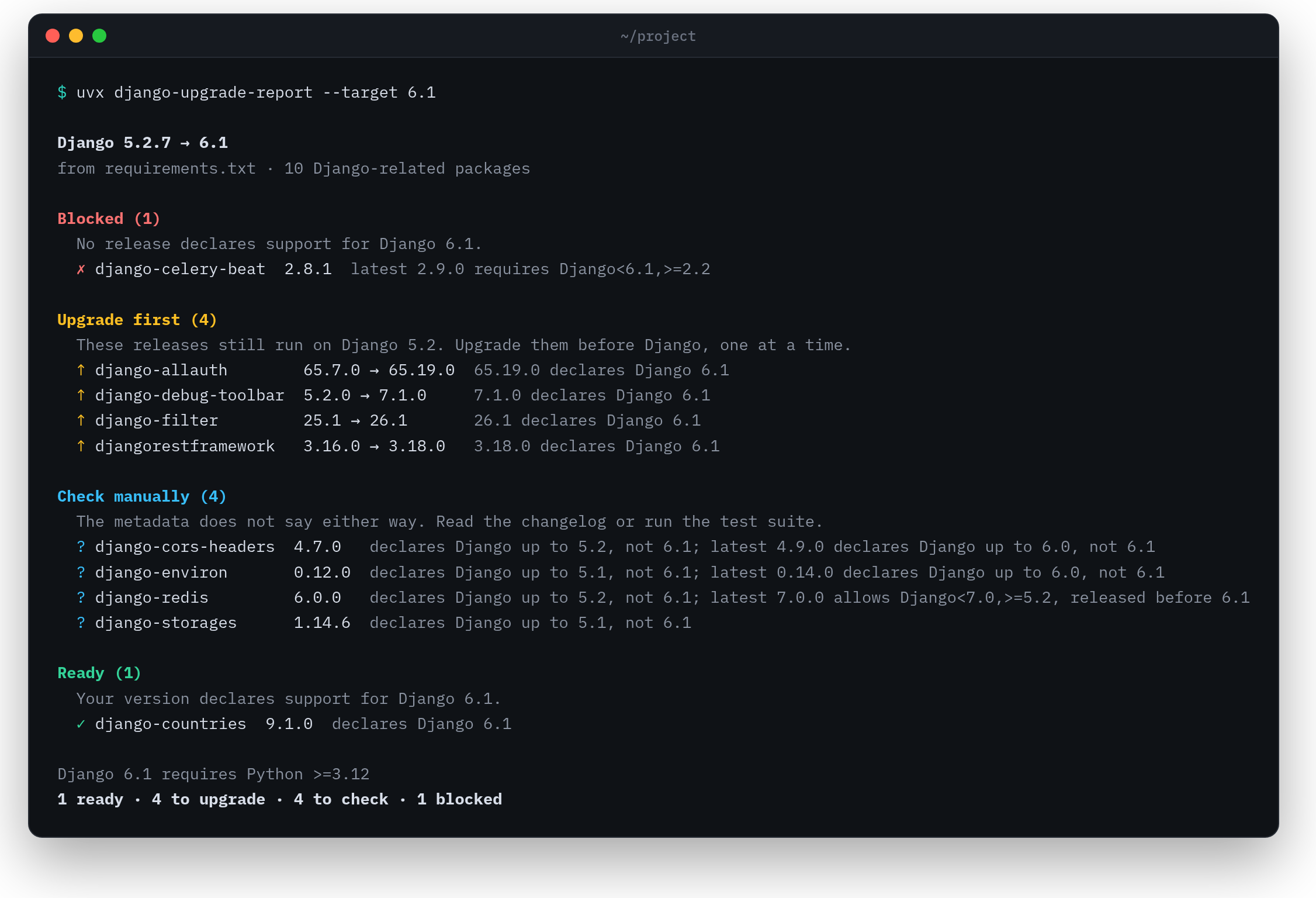Click '3.18.0 declares Django 6.1'
The height and width of the screenshot is (898, 1316).
(597, 446)
